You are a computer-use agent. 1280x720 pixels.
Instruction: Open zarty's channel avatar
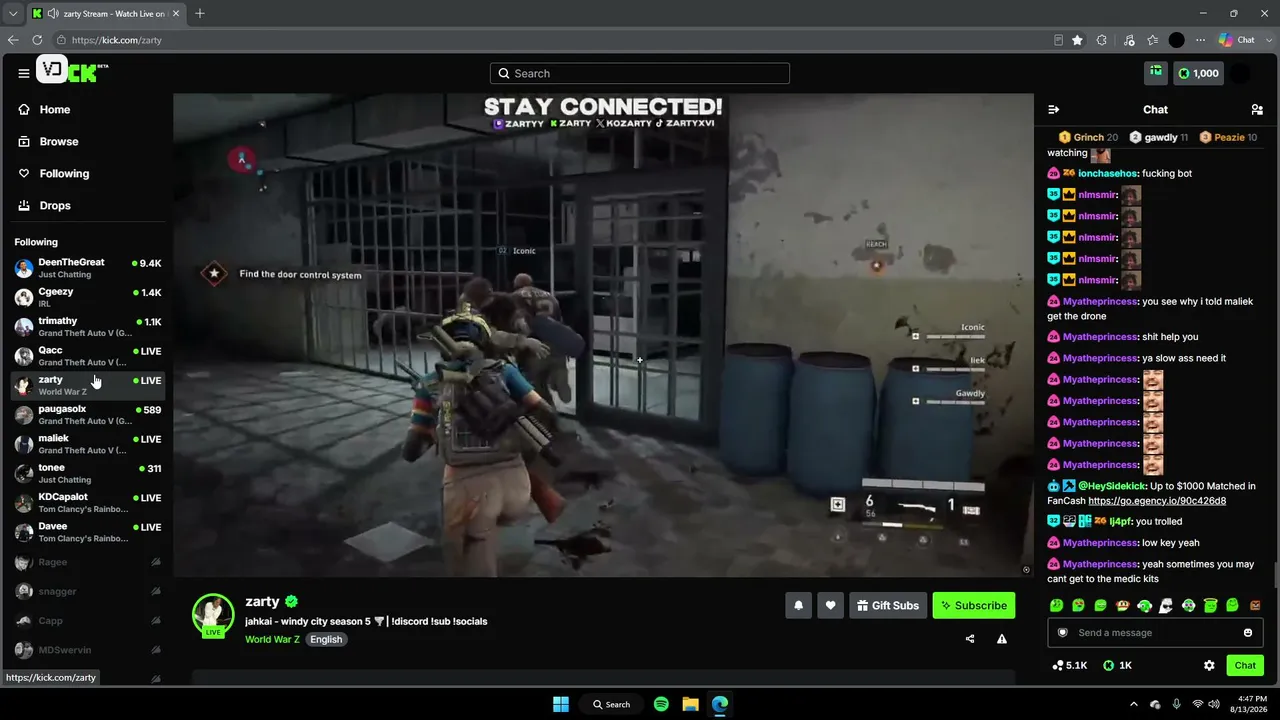pos(213,615)
